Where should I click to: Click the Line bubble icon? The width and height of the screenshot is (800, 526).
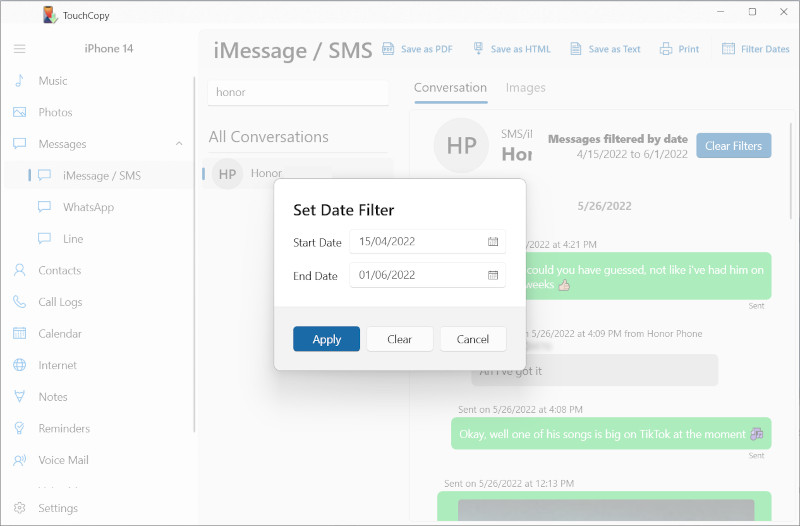click(44, 239)
